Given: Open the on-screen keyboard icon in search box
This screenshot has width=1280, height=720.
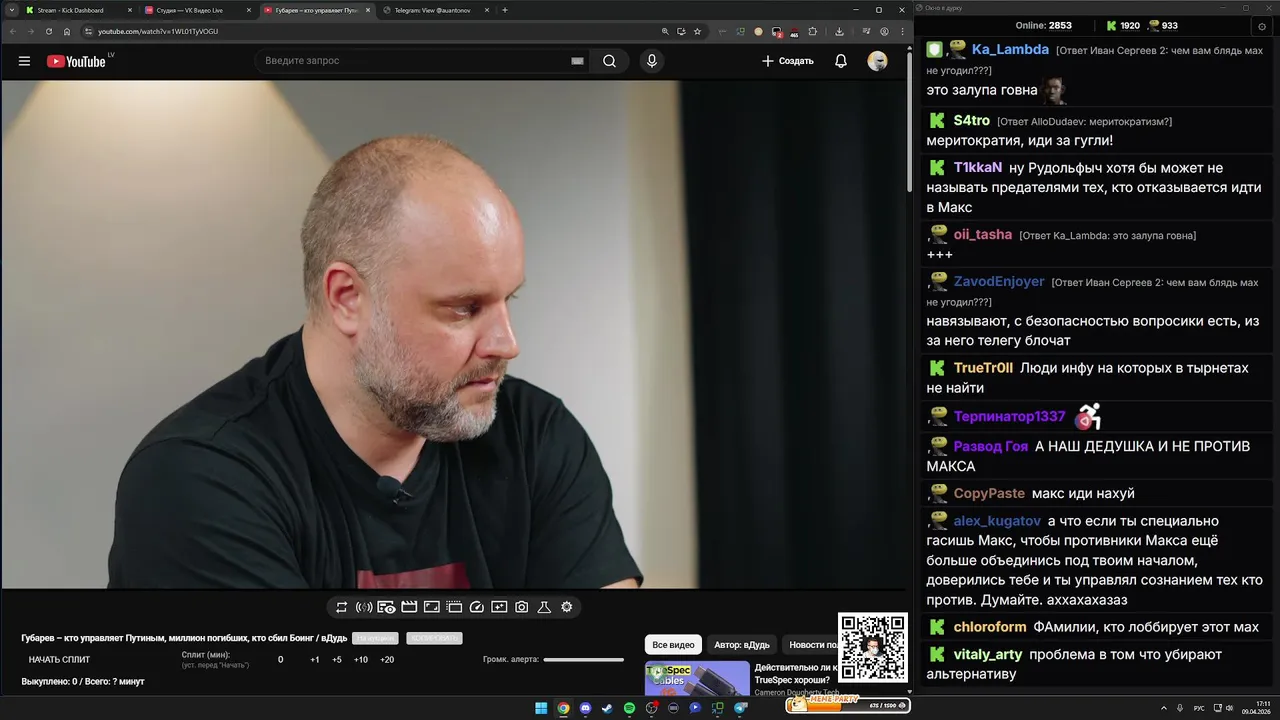Looking at the screenshot, I should pyautogui.click(x=577, y=61).
